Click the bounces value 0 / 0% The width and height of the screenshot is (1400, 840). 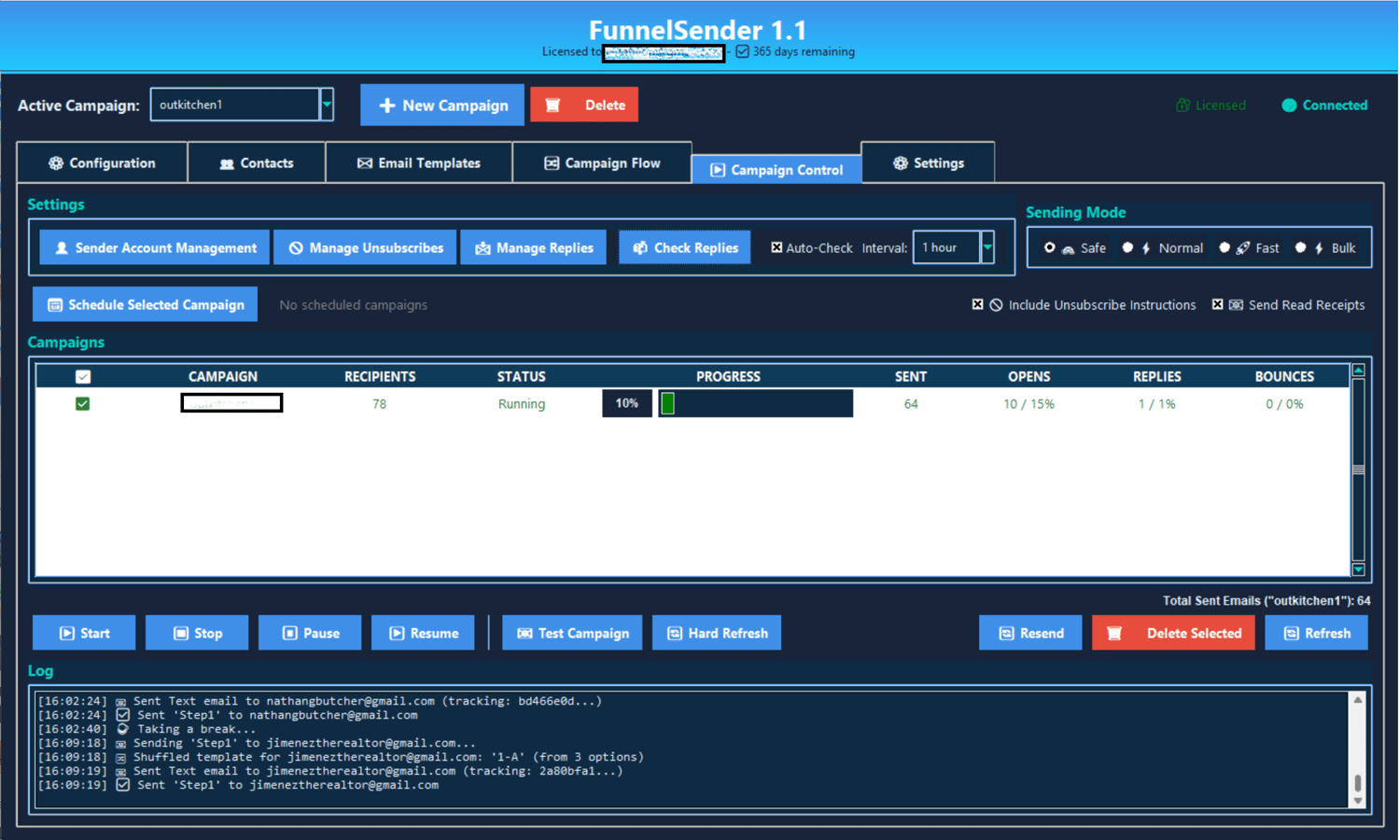pyautogui.click(x=1285, y=404)
